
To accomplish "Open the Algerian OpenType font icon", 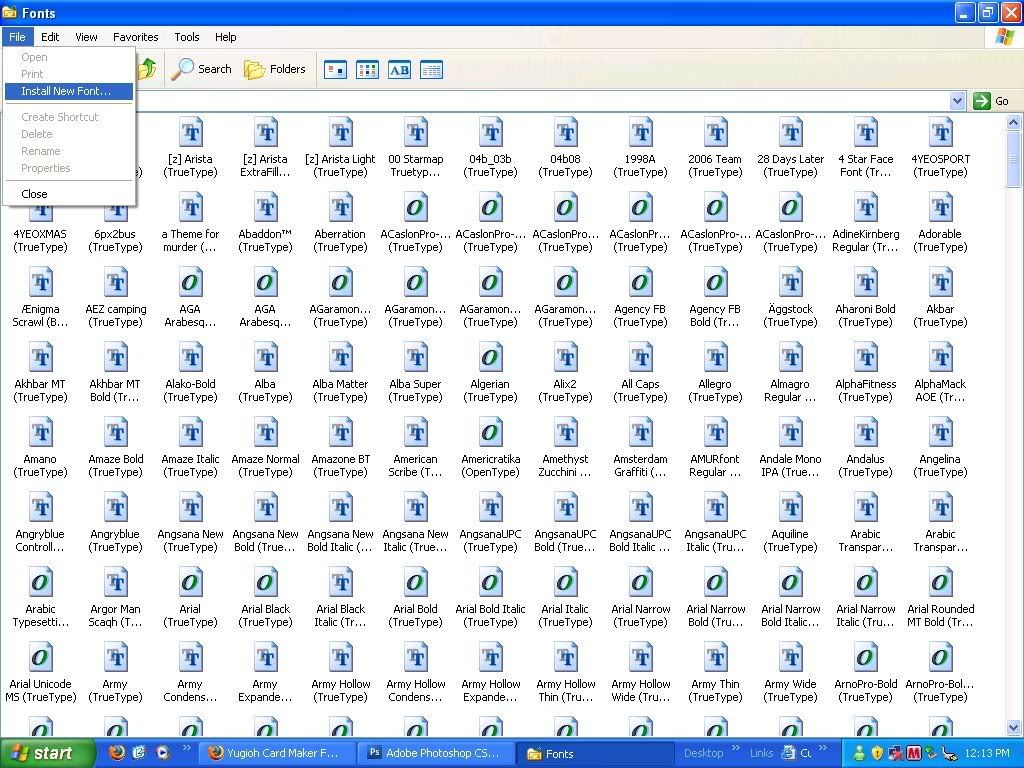I will tap(490, 358).
